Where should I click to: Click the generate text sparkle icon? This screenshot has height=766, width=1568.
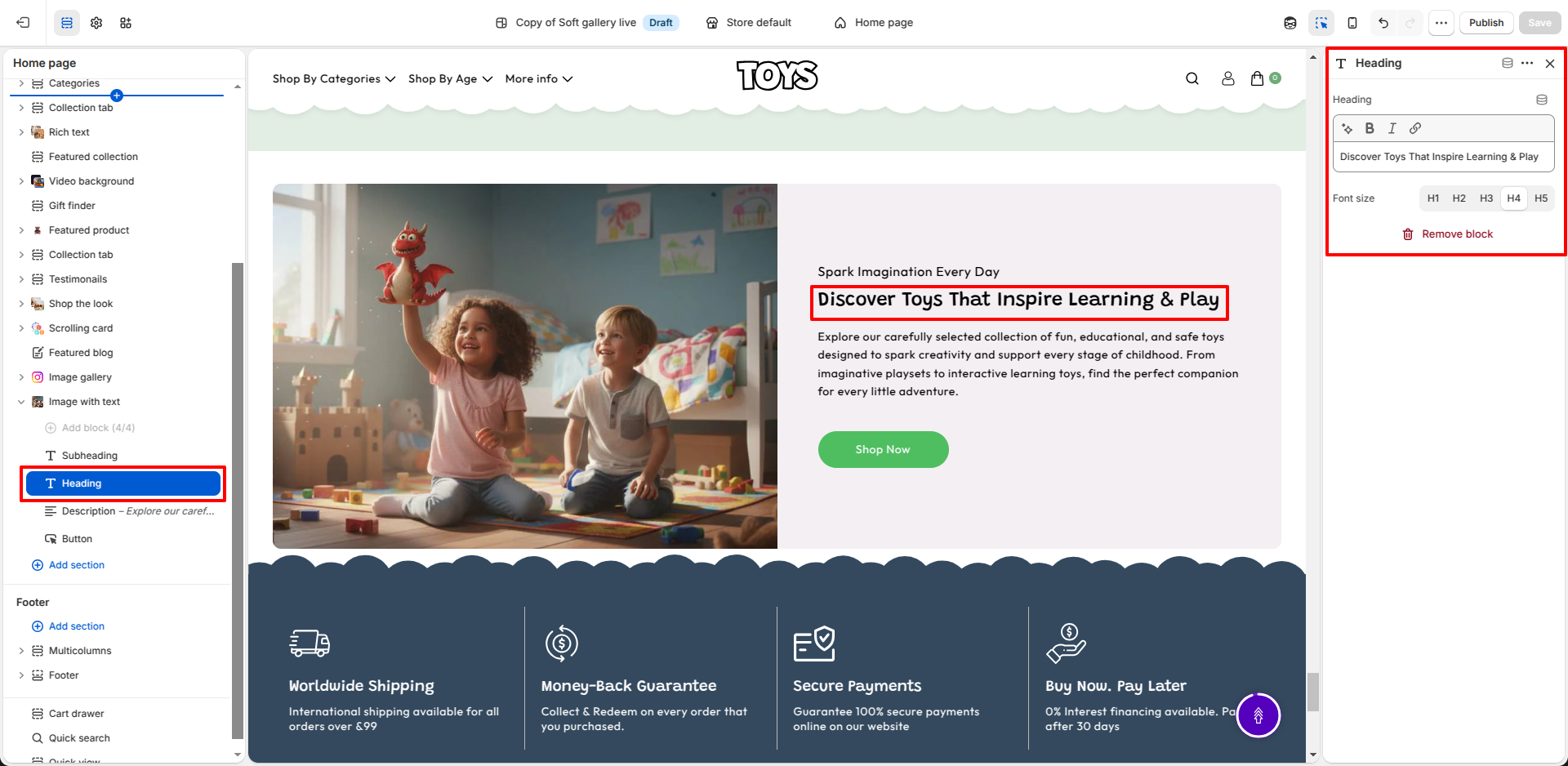pos(1347,128)
